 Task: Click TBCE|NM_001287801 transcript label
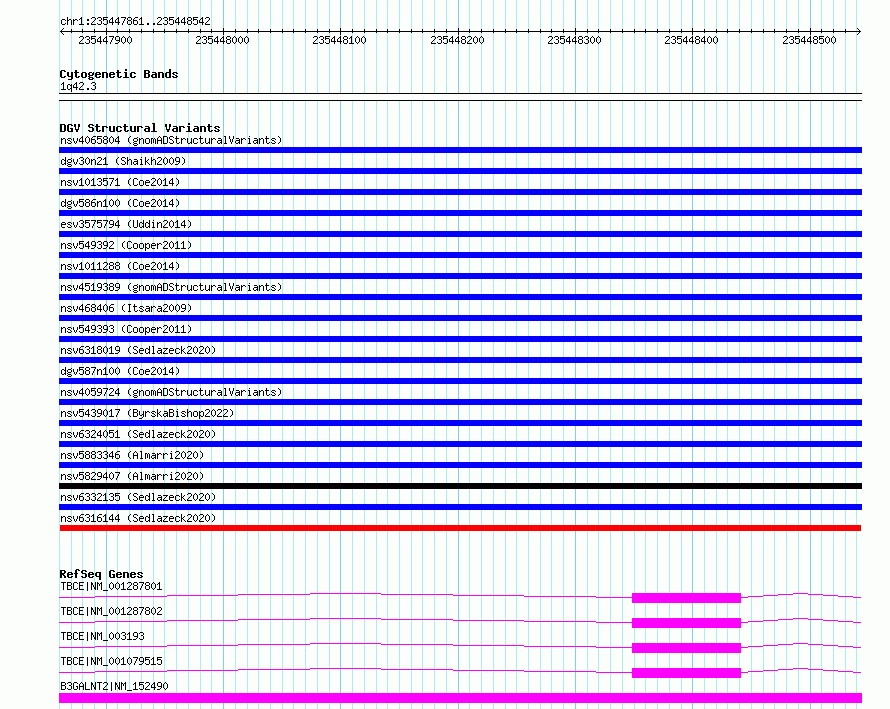point(111,586)
